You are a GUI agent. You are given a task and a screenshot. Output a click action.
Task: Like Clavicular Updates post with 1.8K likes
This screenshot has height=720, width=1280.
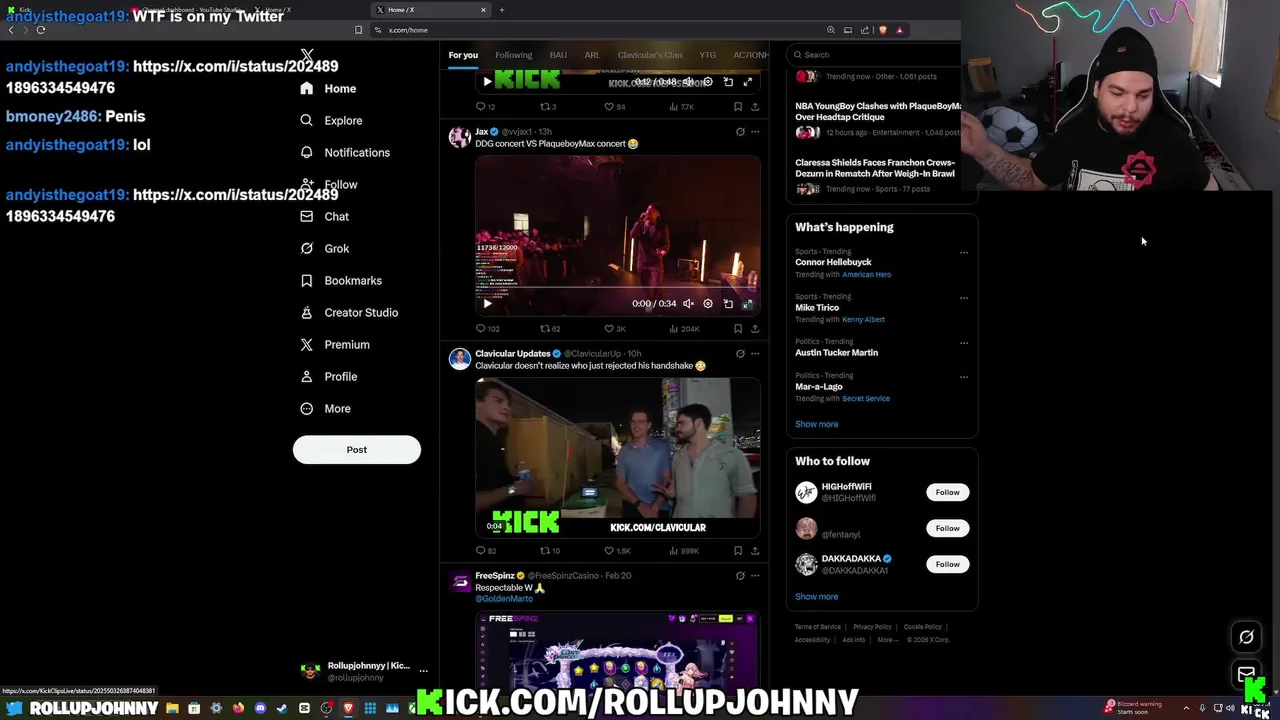pos(617,551)
